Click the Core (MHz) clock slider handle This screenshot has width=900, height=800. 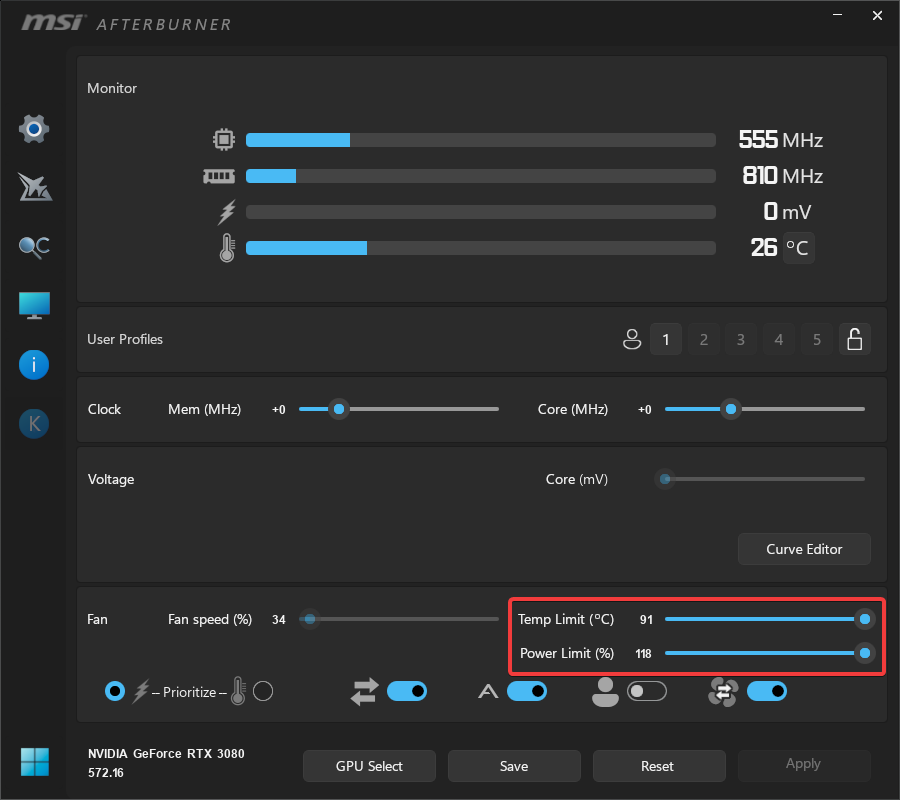click(x=731, y=409)
